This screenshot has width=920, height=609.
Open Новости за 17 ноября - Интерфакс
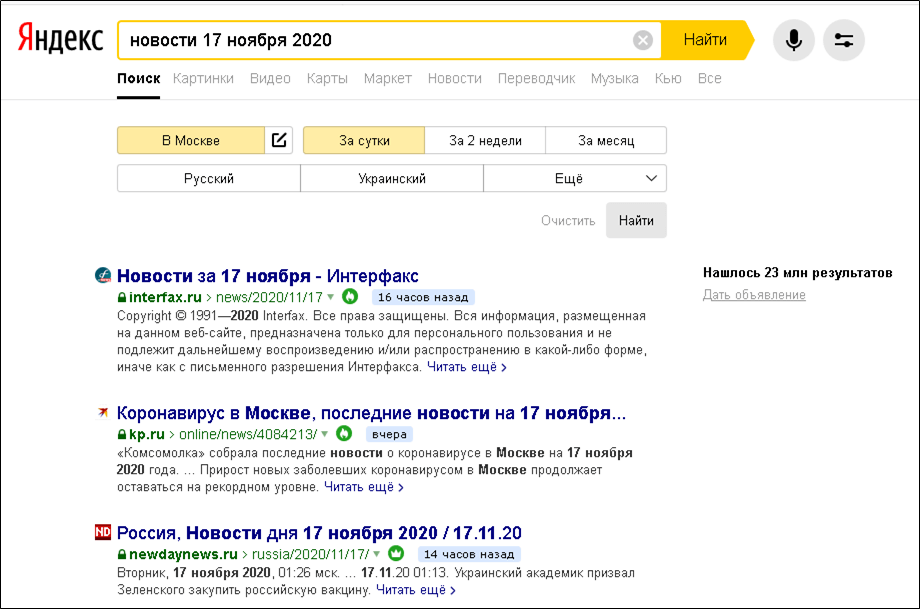268,275
